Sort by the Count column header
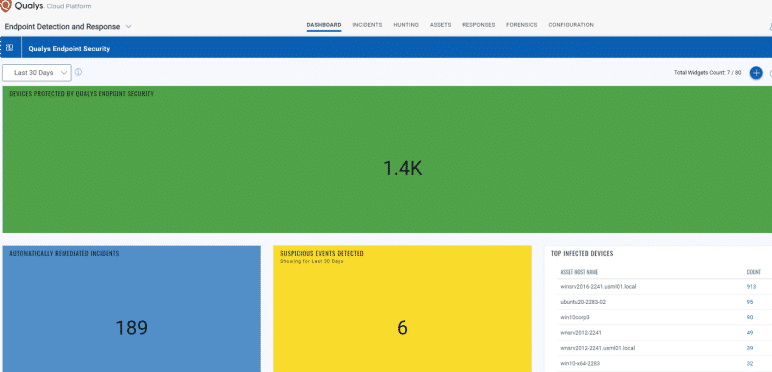This screenshot has height=372, width=772. (754, 272)
